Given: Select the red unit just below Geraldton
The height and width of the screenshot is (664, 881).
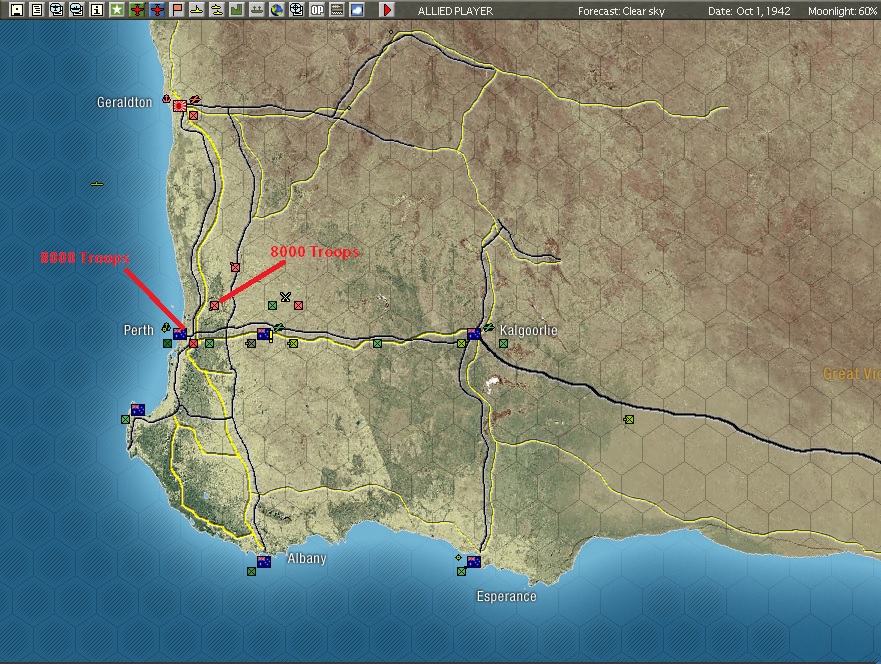Looking at the screenshot, I should click(x=193, y=116).
